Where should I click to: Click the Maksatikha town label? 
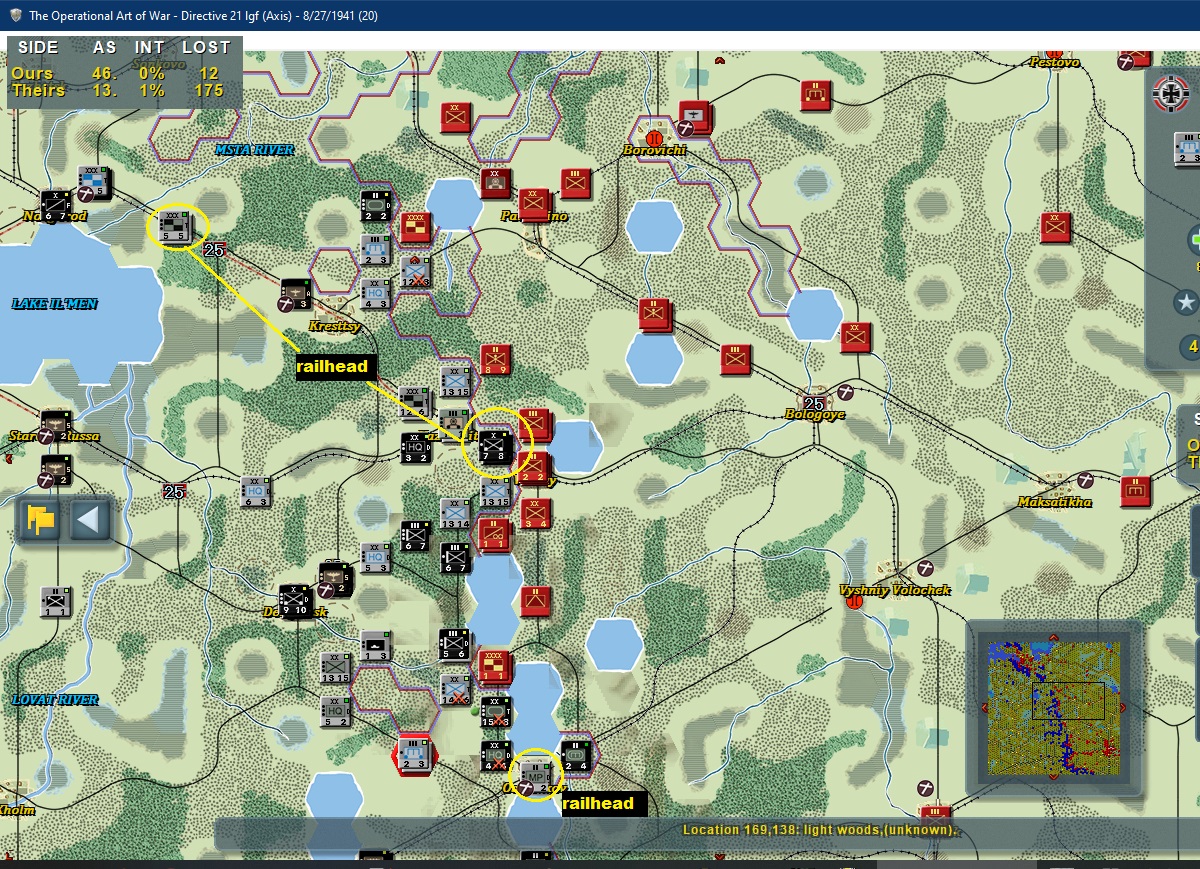click(x=1055, y=502)
